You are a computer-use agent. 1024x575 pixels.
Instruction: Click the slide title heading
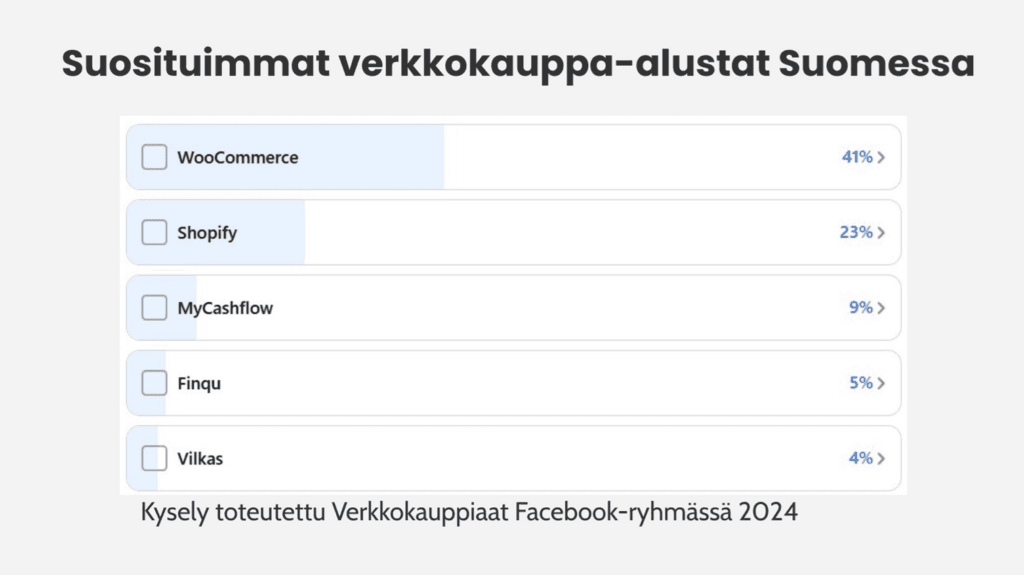(x=518, y=64)
